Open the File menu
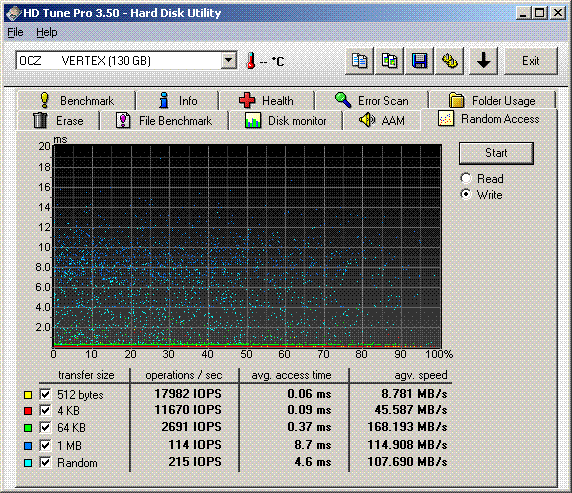The image size is (572, 493). [15, 32]
